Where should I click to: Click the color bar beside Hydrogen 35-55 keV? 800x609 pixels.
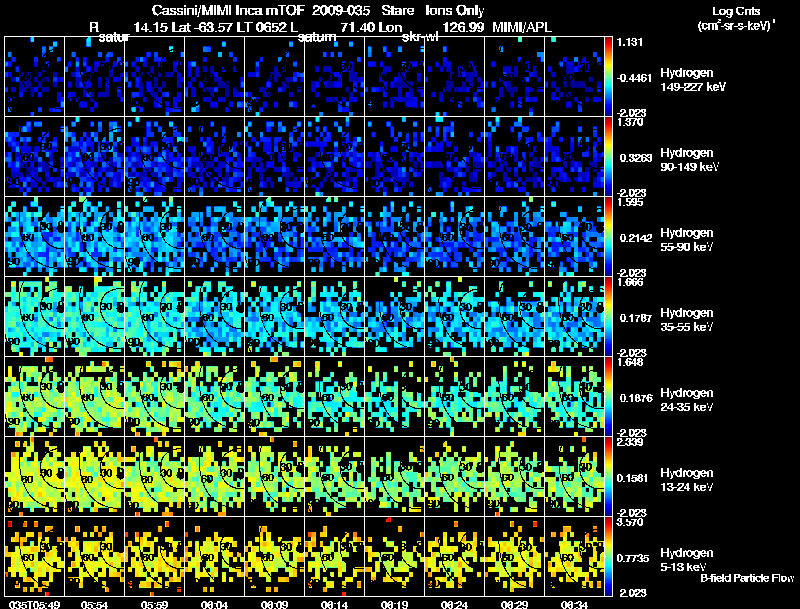pyautogui.click(x=608, y=316)
